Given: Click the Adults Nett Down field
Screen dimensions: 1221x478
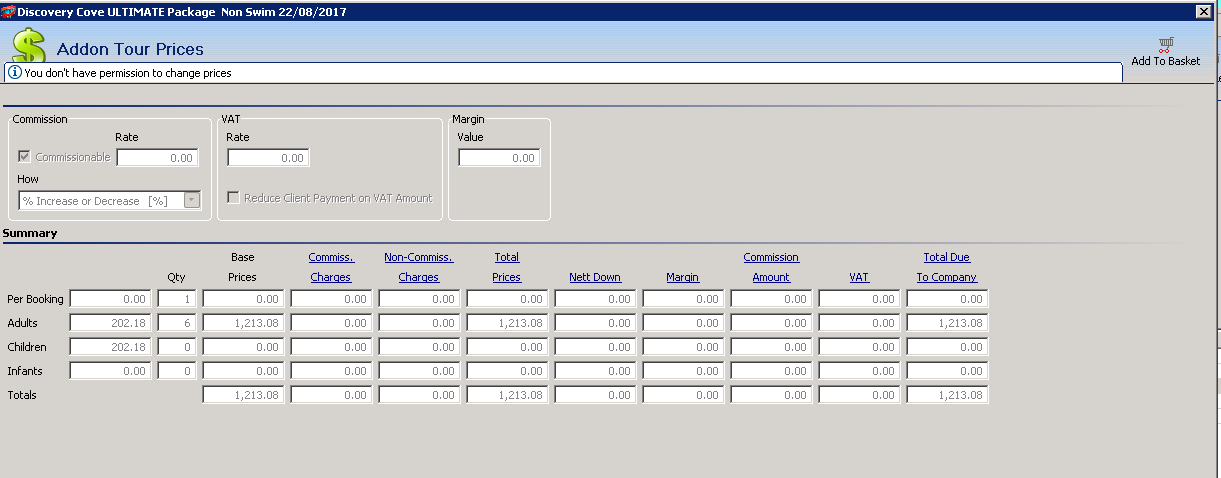Looking at the screenshot, I should pyautogui.click(x=595, y=323).
